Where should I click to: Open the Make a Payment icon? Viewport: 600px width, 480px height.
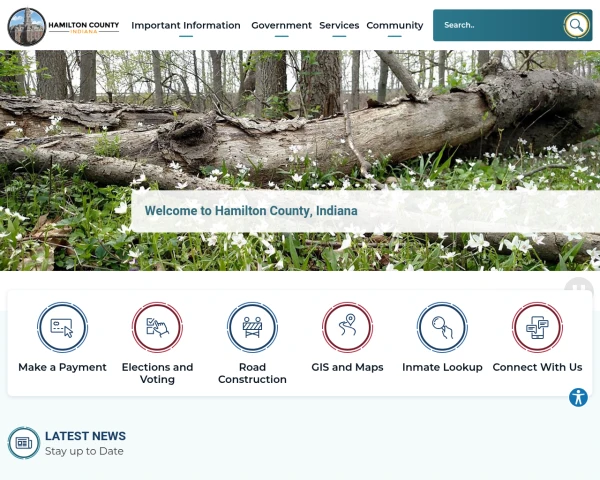[62, 327]
